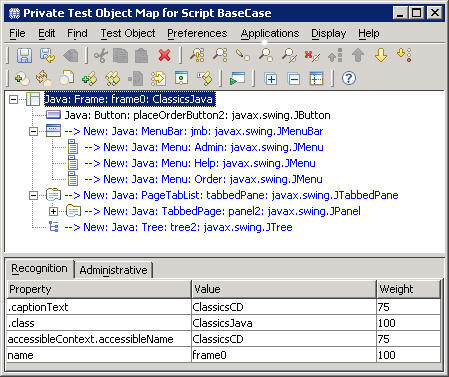Click the orange refresh arrows icon
Image resolution: width=449 pixels, height=377 pixels.
tap(43, 79)
